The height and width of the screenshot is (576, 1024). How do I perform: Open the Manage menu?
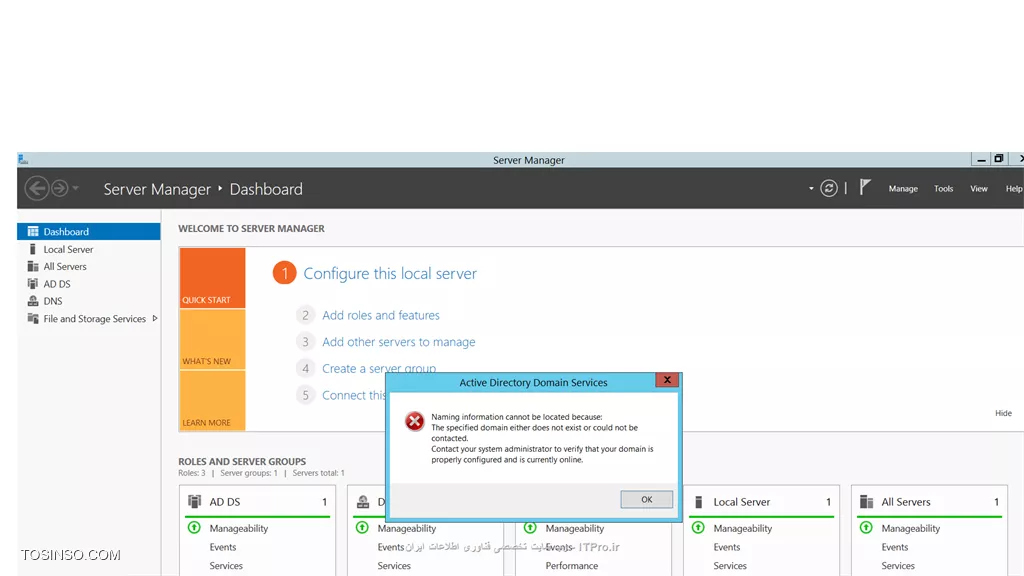[903, 189]
